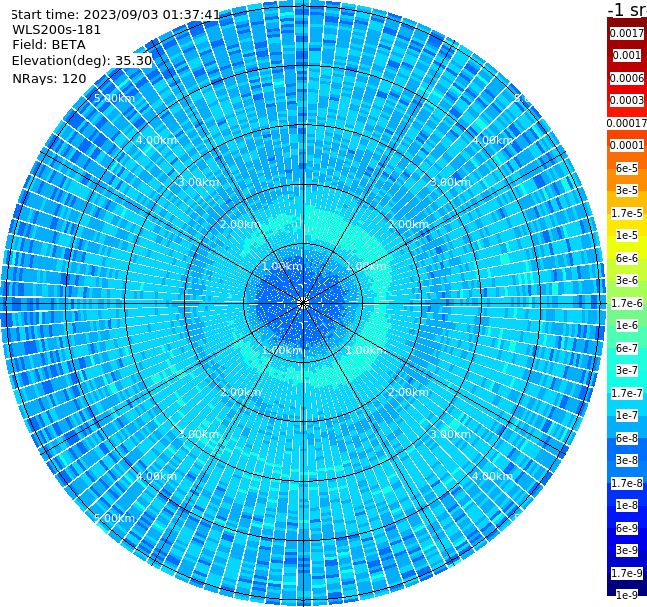Select the 3e-9 colorbar tick label
Viewport: 647px width, 607px height.
(627, 550)
